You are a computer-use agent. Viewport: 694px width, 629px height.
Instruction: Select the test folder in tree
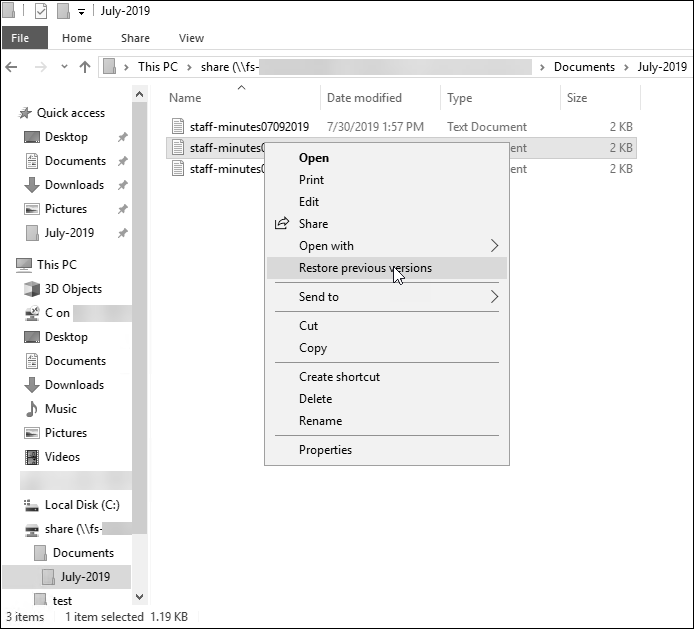62,601
